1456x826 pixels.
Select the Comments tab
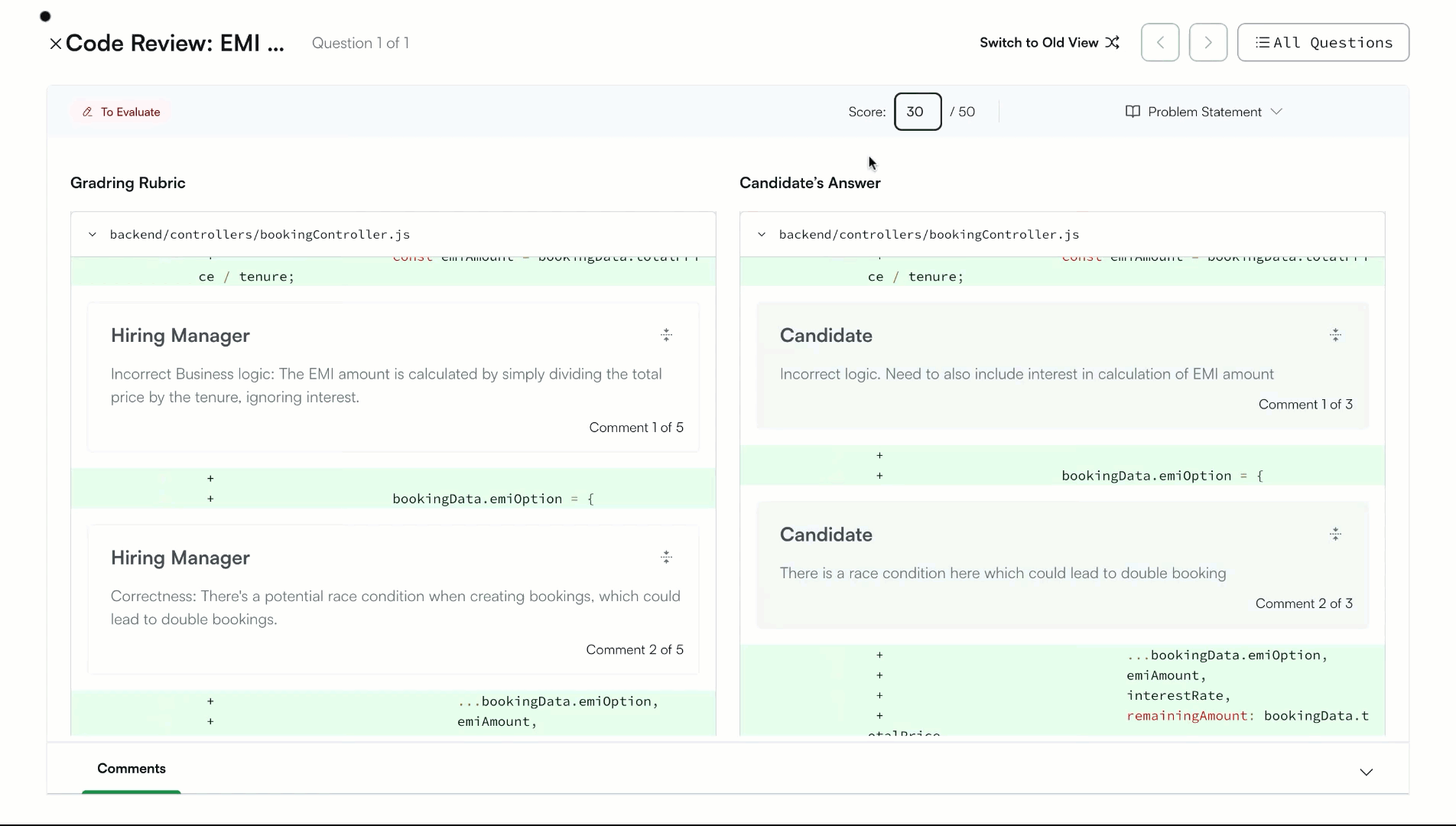click(131, 768)
